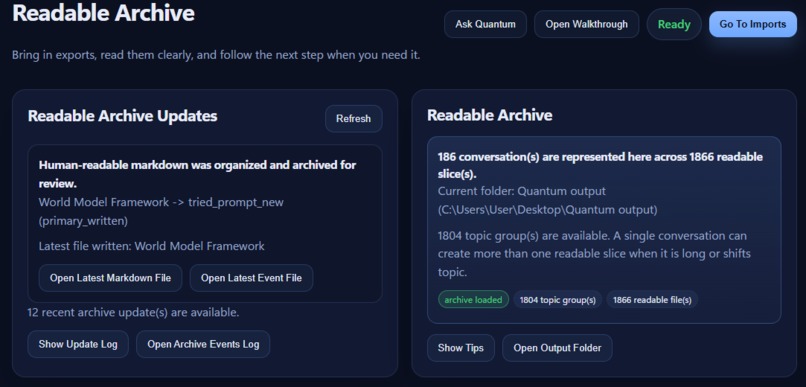
Task: Click the 1866 readable file(s) badge
Action: pos(652,300)
